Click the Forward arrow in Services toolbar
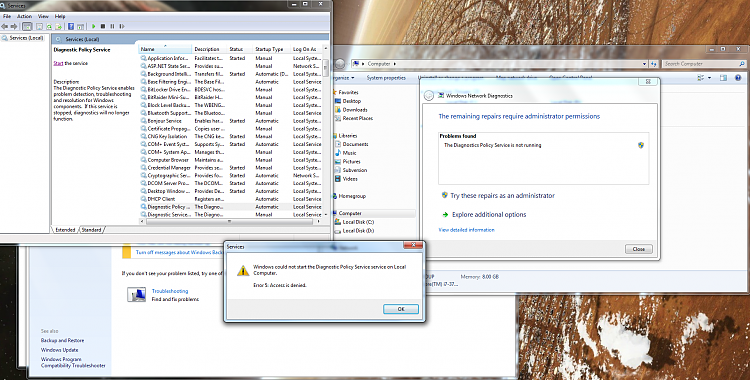The image size is (750, 380). (14, 26)
